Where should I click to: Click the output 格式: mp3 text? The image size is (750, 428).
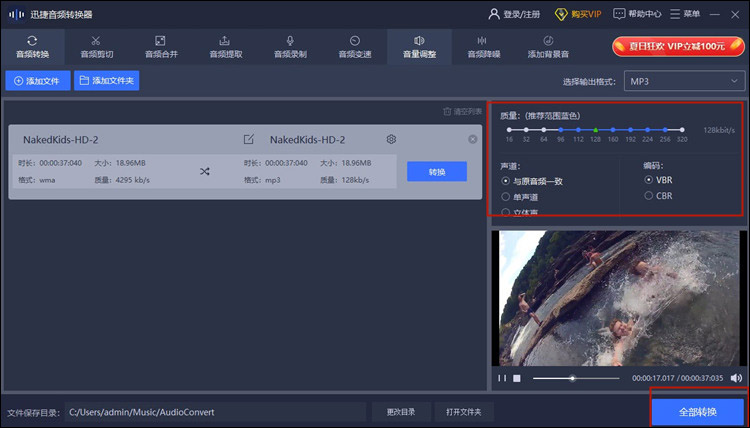(262, 180)
